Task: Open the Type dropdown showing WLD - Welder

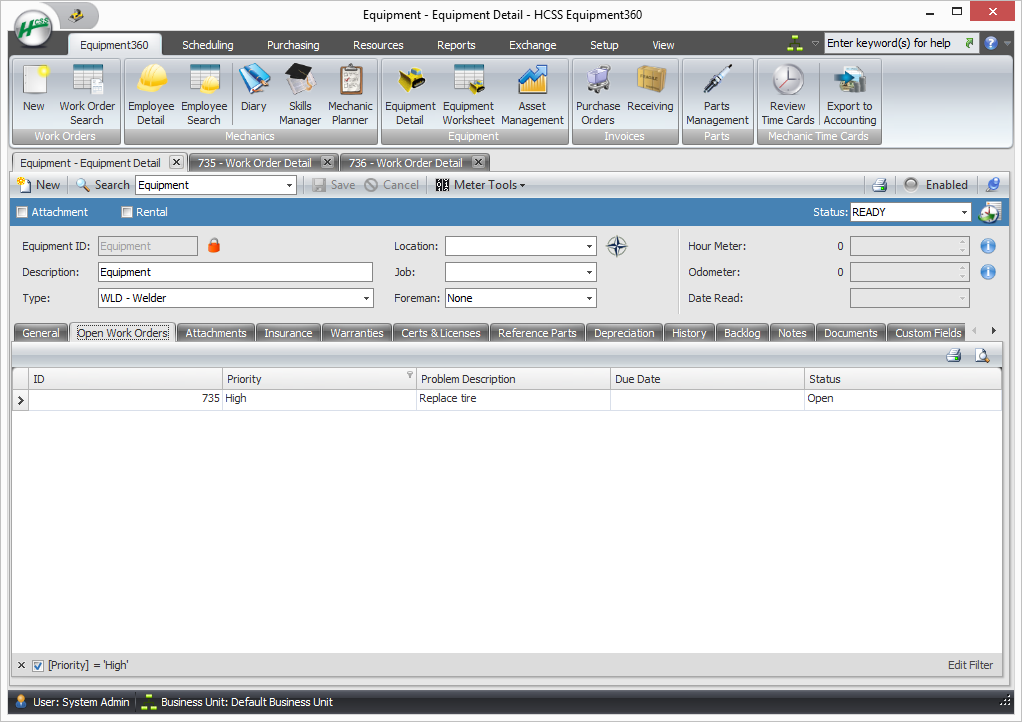Action: pos(366,298)
